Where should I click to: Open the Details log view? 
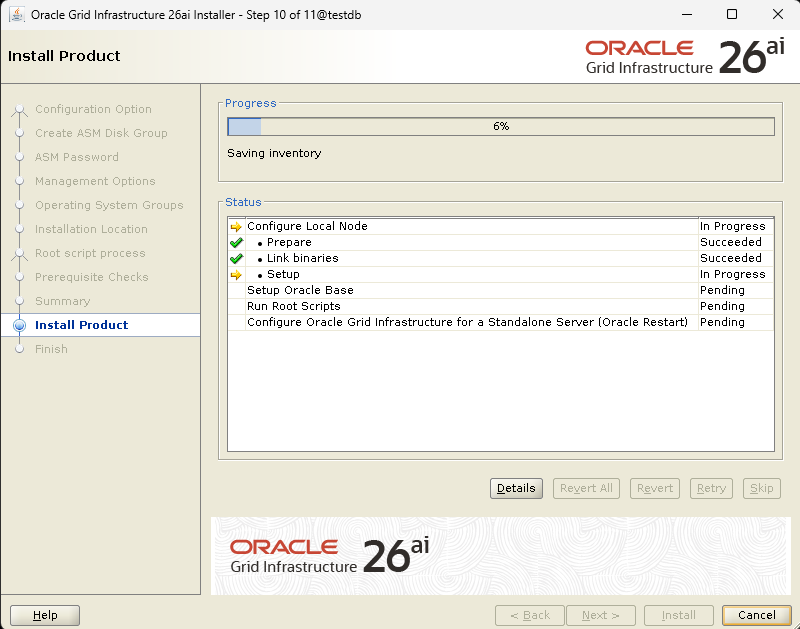(x=516, y=488)
